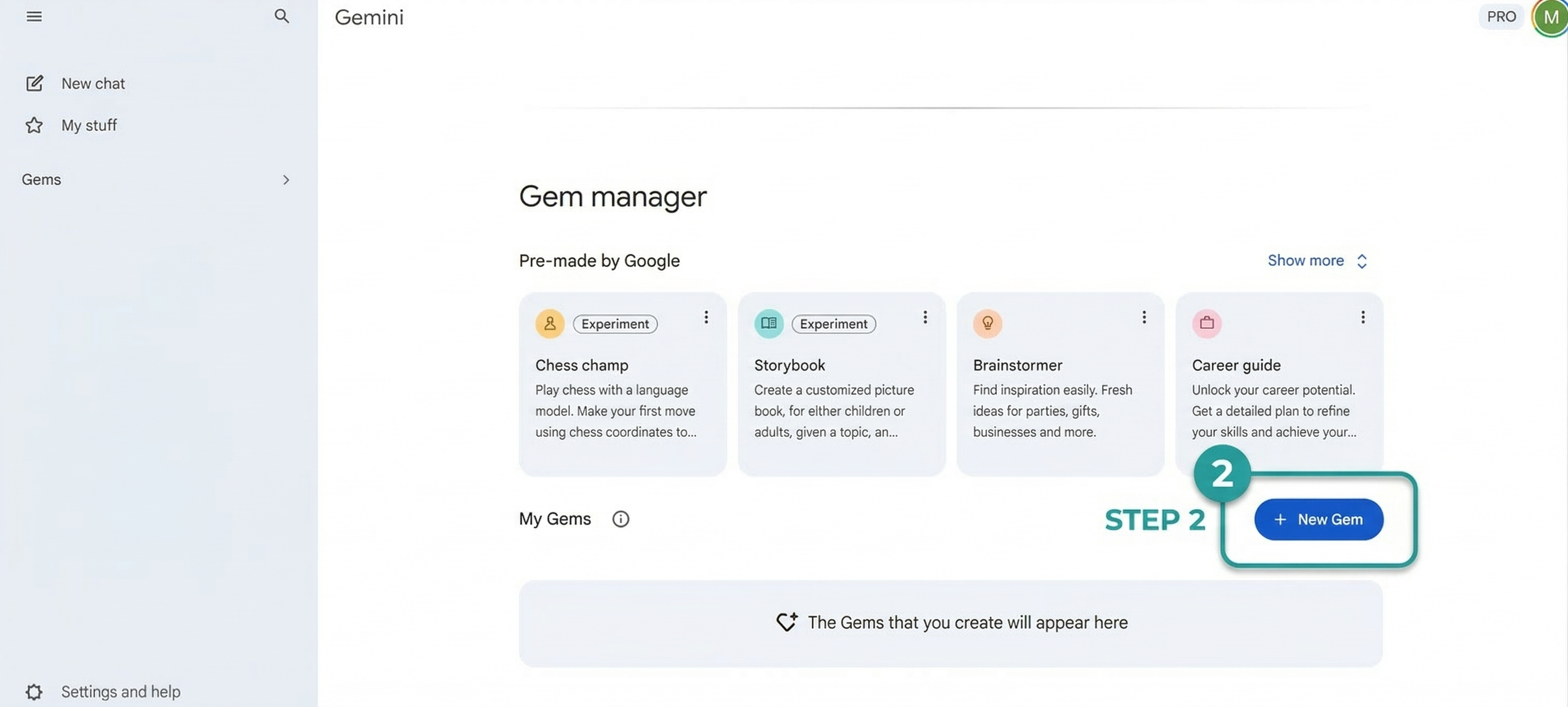Screen dimensions: 1568x707
Task: Click the New Gem button
Action: pyautogui.click(x=1319, y=519)
